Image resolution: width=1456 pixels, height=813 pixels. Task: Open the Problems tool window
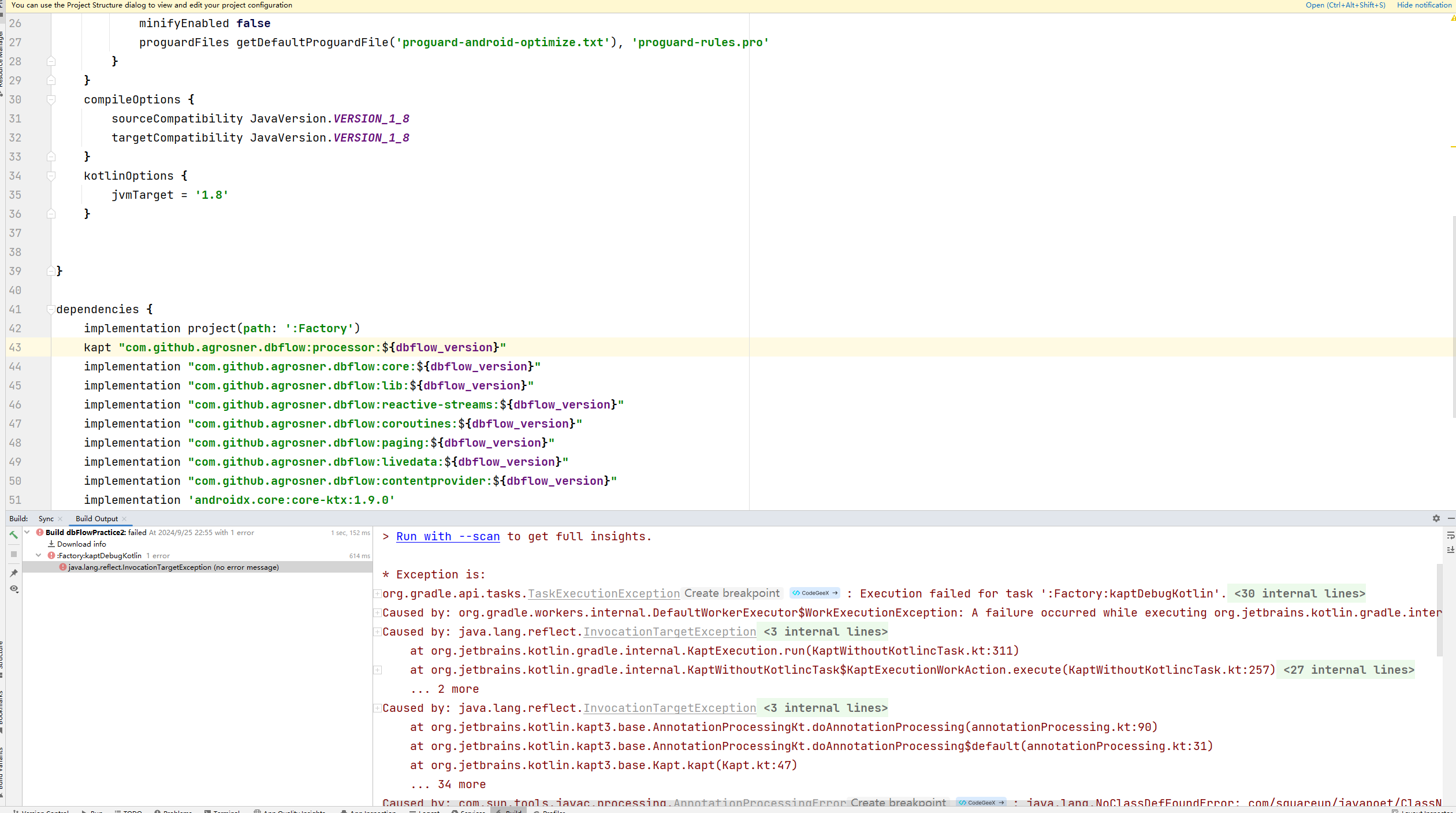173,810
